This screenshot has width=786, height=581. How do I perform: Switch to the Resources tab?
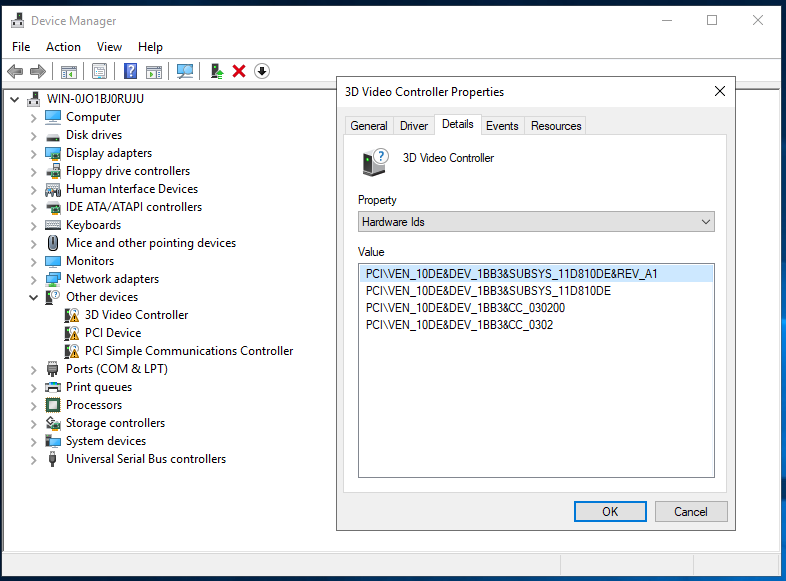[556, 125]
